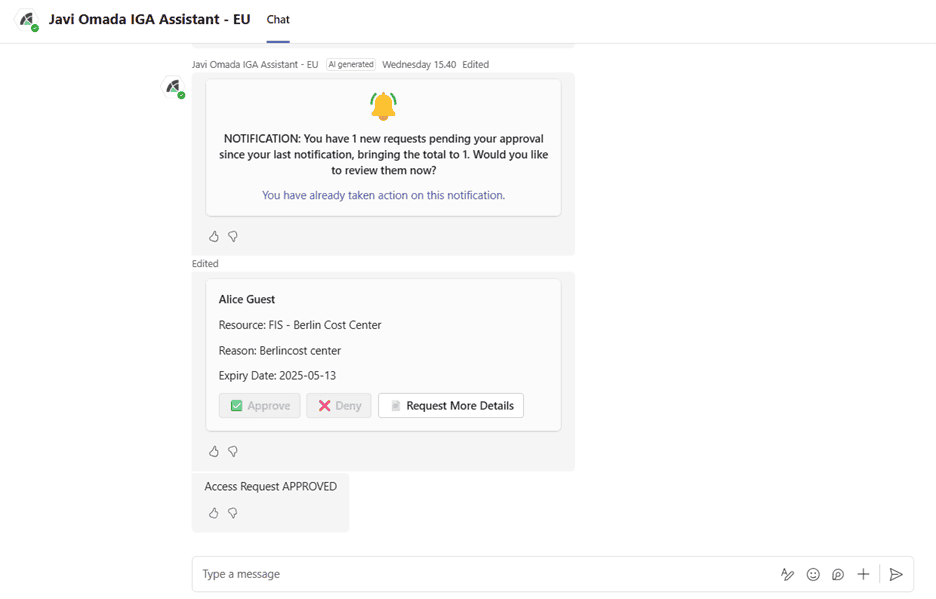Deny the Berlin Cost Center request

coord(339,406)
